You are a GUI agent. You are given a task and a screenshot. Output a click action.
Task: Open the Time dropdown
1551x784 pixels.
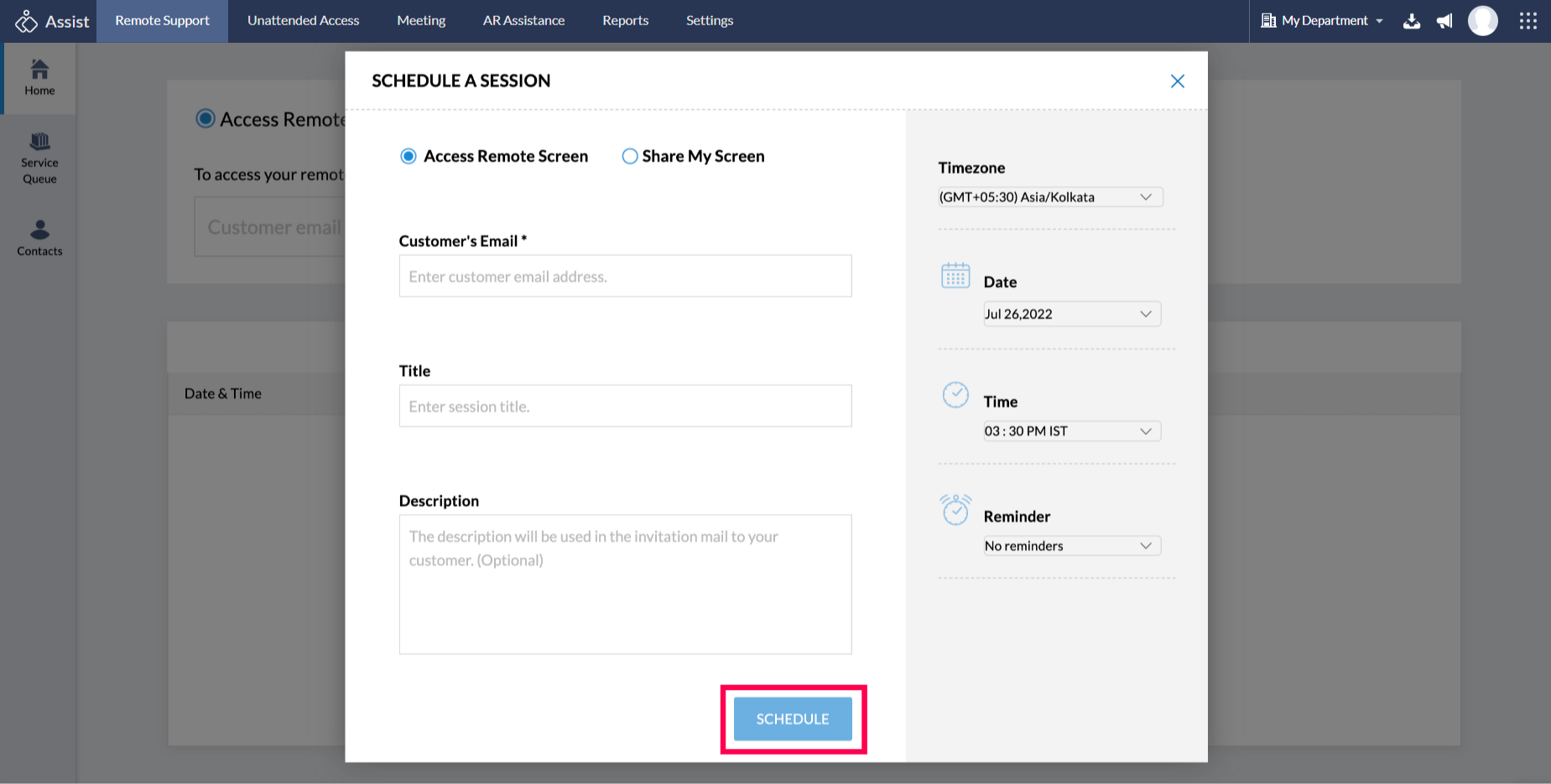click(1072, 432)
